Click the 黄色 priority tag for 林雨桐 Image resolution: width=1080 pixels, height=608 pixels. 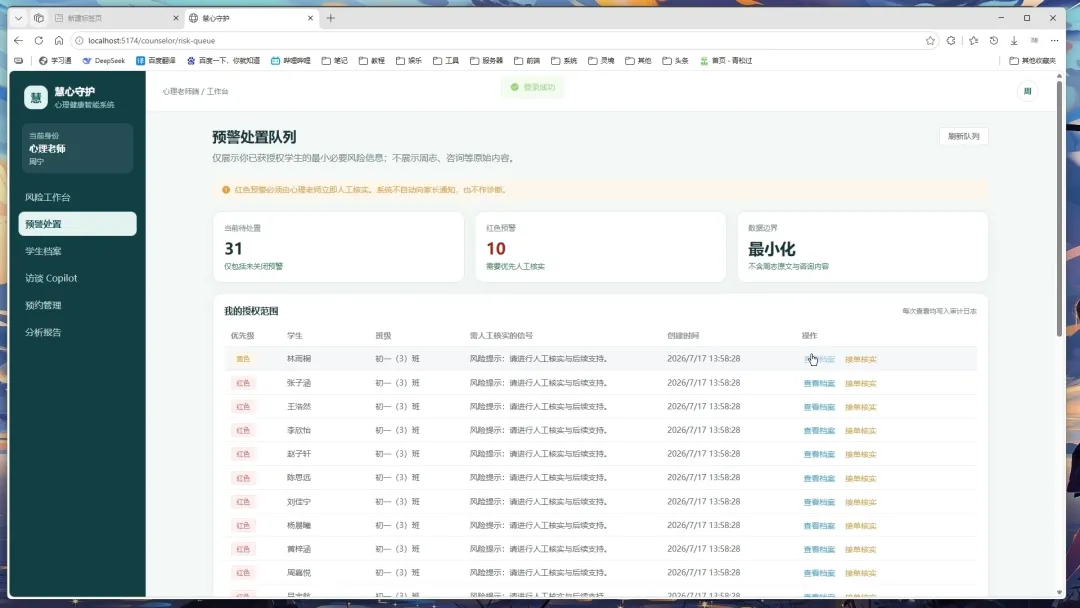[x=242, y=359]
